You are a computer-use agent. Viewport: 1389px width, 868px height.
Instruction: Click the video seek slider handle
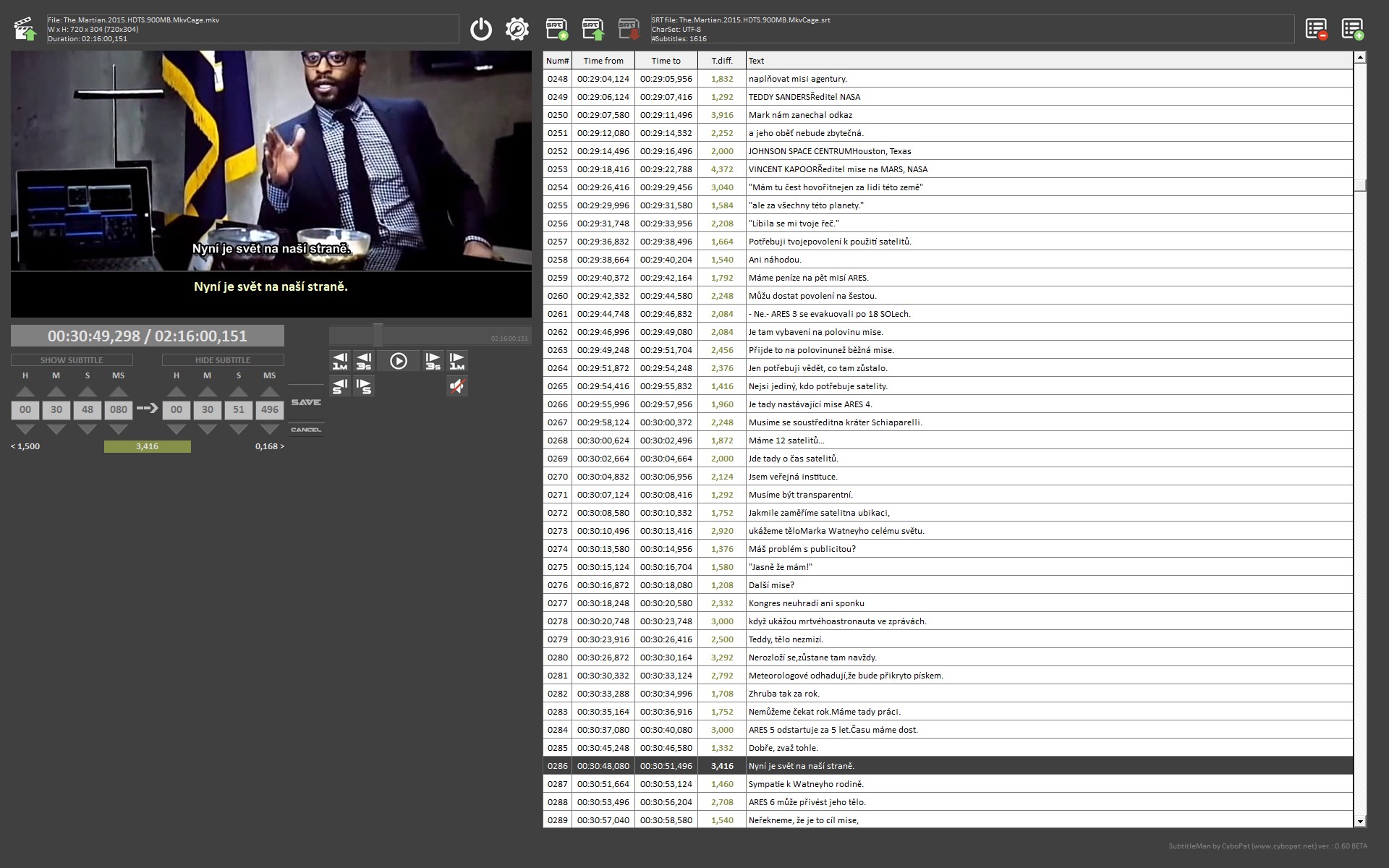378,336
